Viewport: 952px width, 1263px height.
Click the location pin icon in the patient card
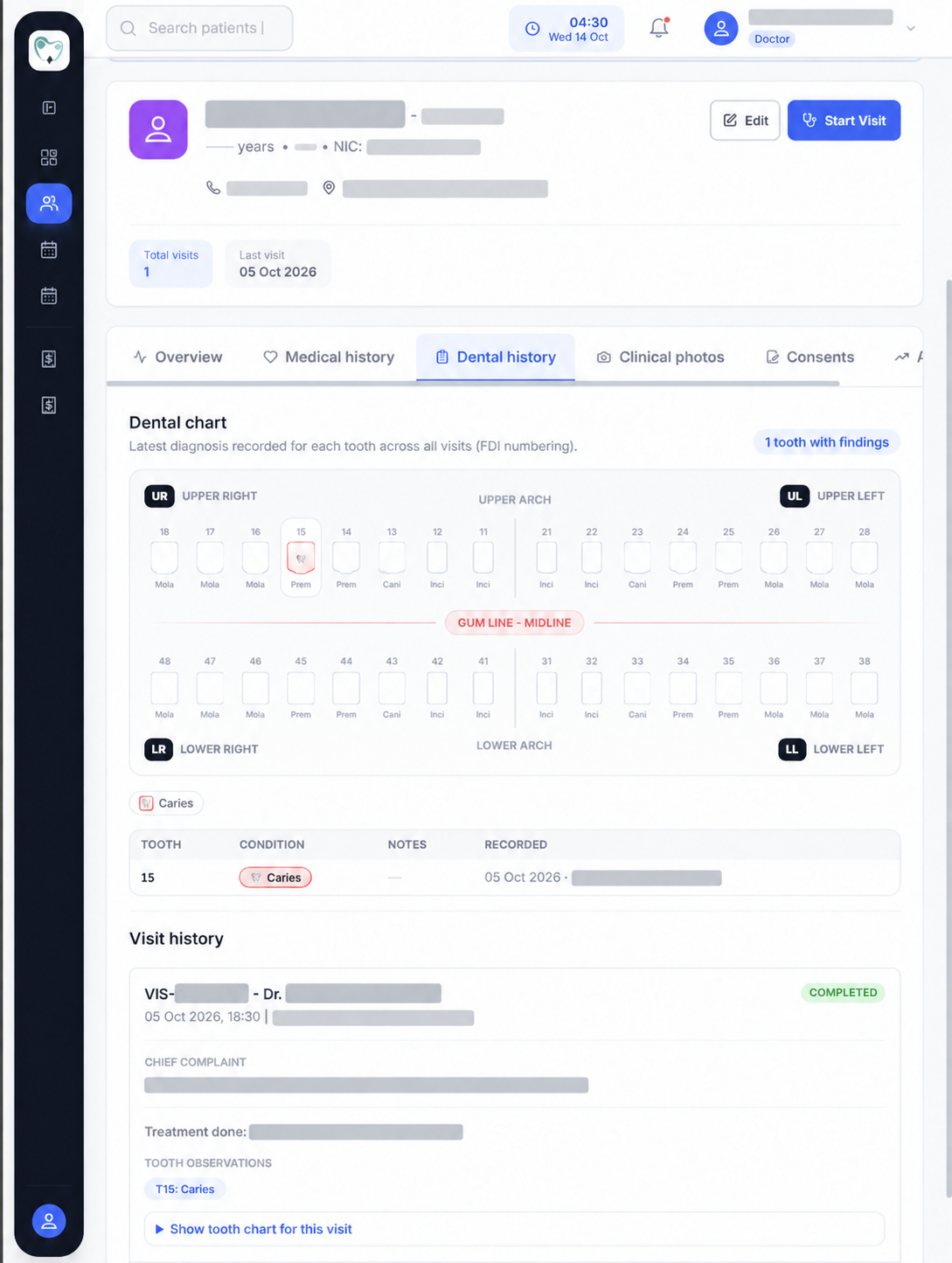point(329,188)
